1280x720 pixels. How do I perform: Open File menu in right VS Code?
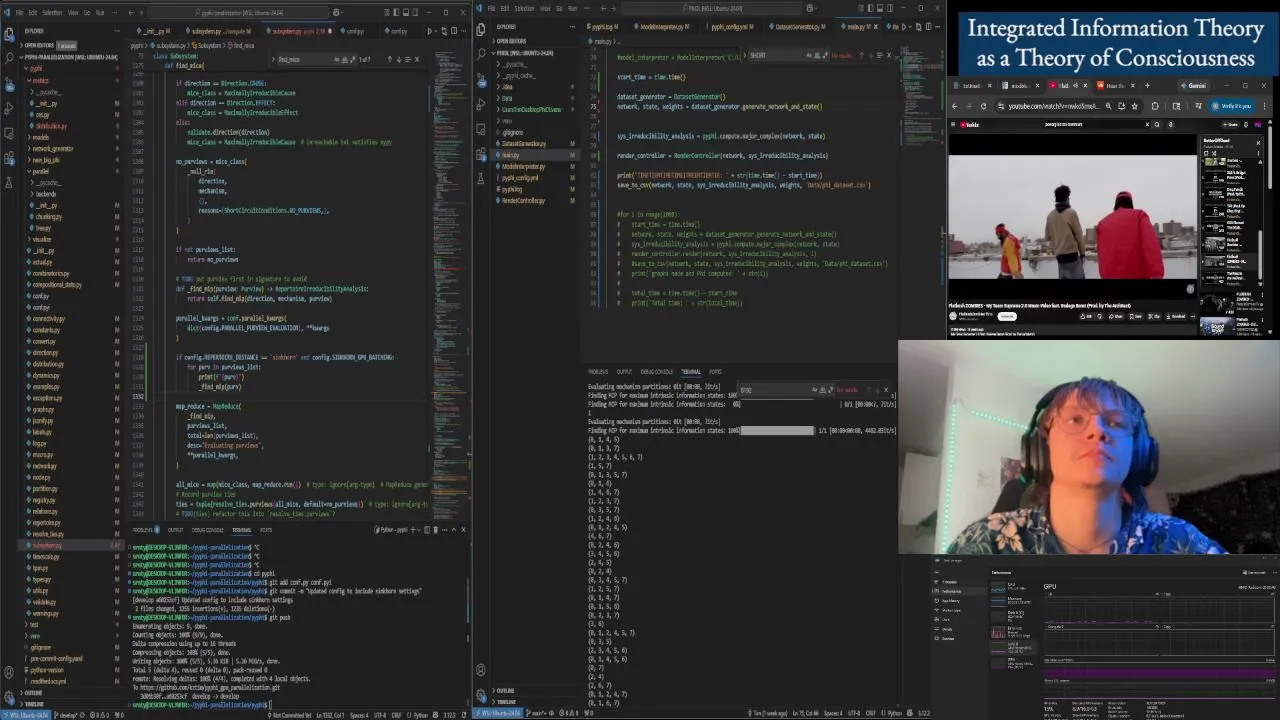(492, 8)
